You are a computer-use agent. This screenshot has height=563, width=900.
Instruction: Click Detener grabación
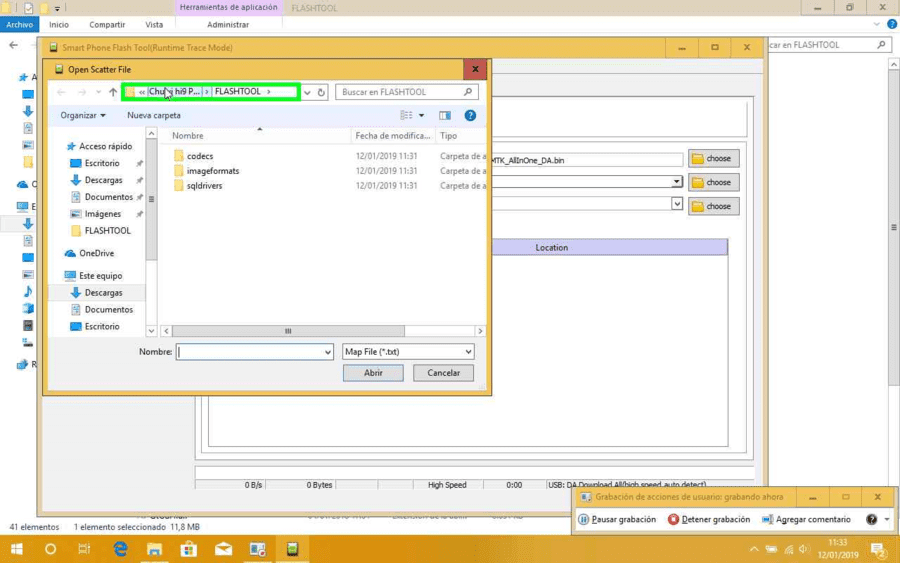point(709,519)
